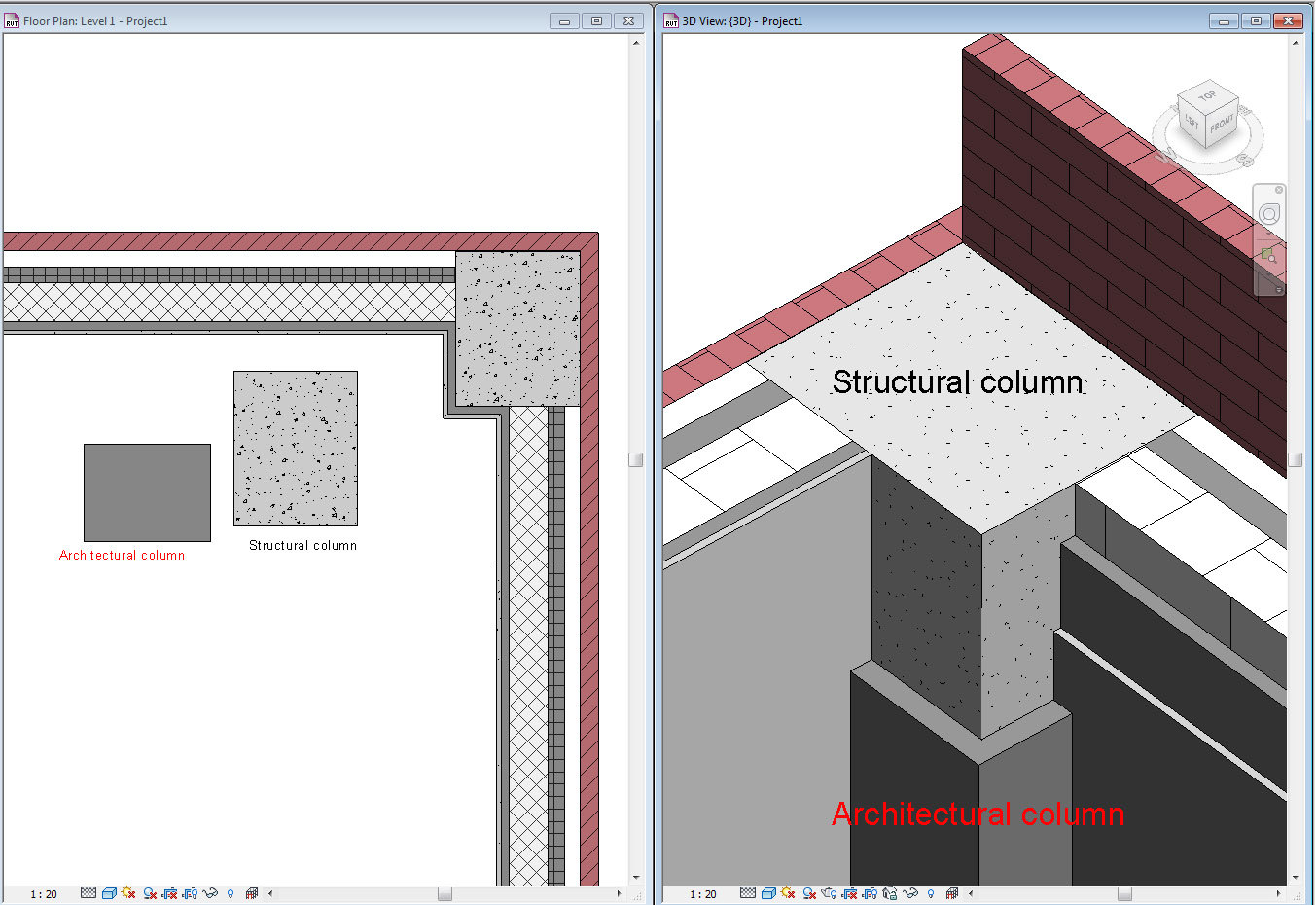Open the 3D View window menu via its RVT icon
Viewport: 1316px width, 905px height.
pos(670,19)
